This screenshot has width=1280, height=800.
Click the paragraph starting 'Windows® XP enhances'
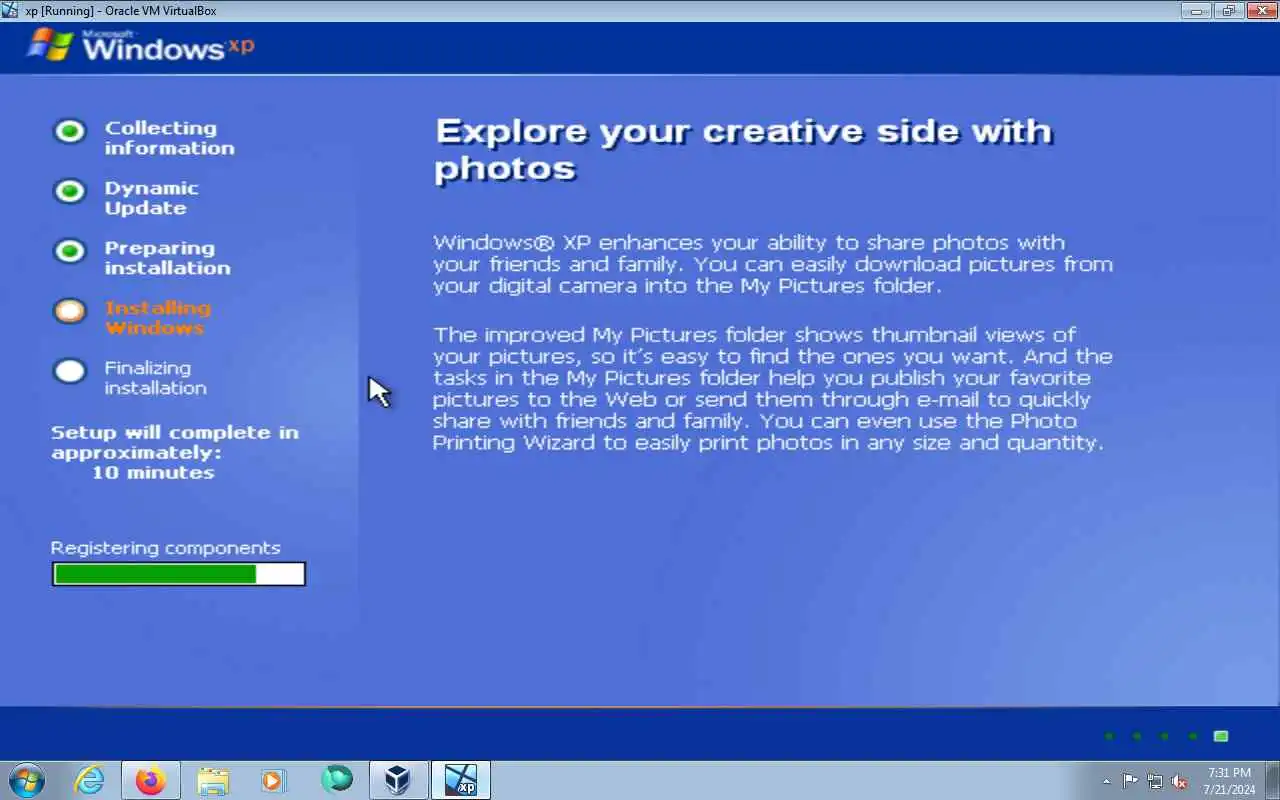[x=772, y=264]
